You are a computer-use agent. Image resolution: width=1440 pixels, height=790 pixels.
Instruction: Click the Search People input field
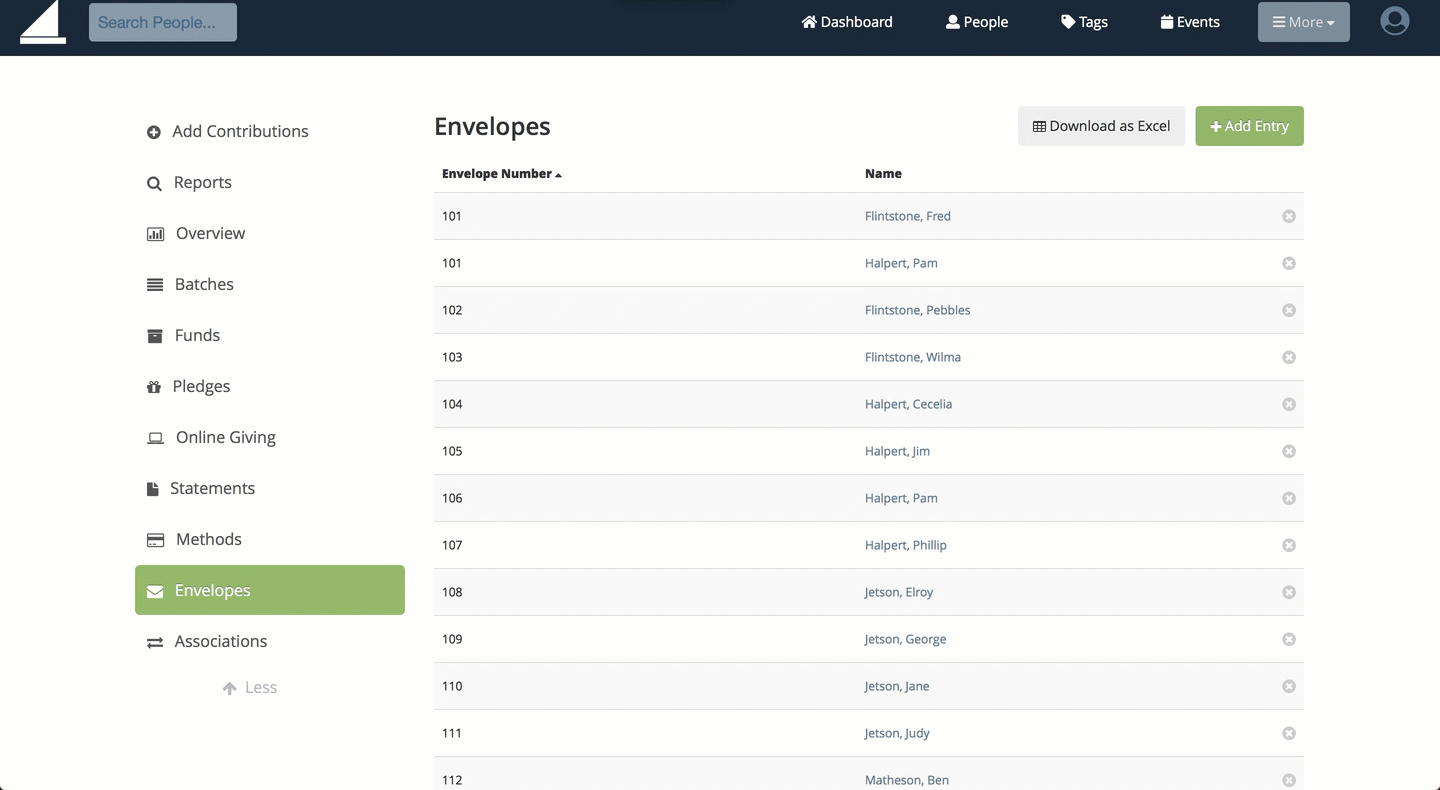[163, 22]
